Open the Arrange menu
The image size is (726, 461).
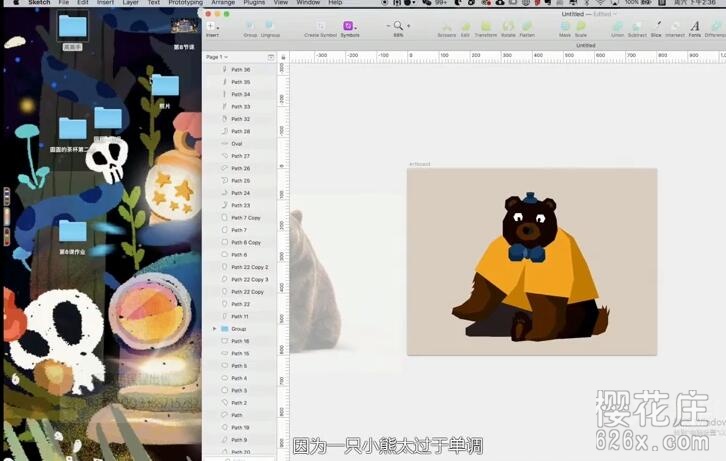point(223,2)
